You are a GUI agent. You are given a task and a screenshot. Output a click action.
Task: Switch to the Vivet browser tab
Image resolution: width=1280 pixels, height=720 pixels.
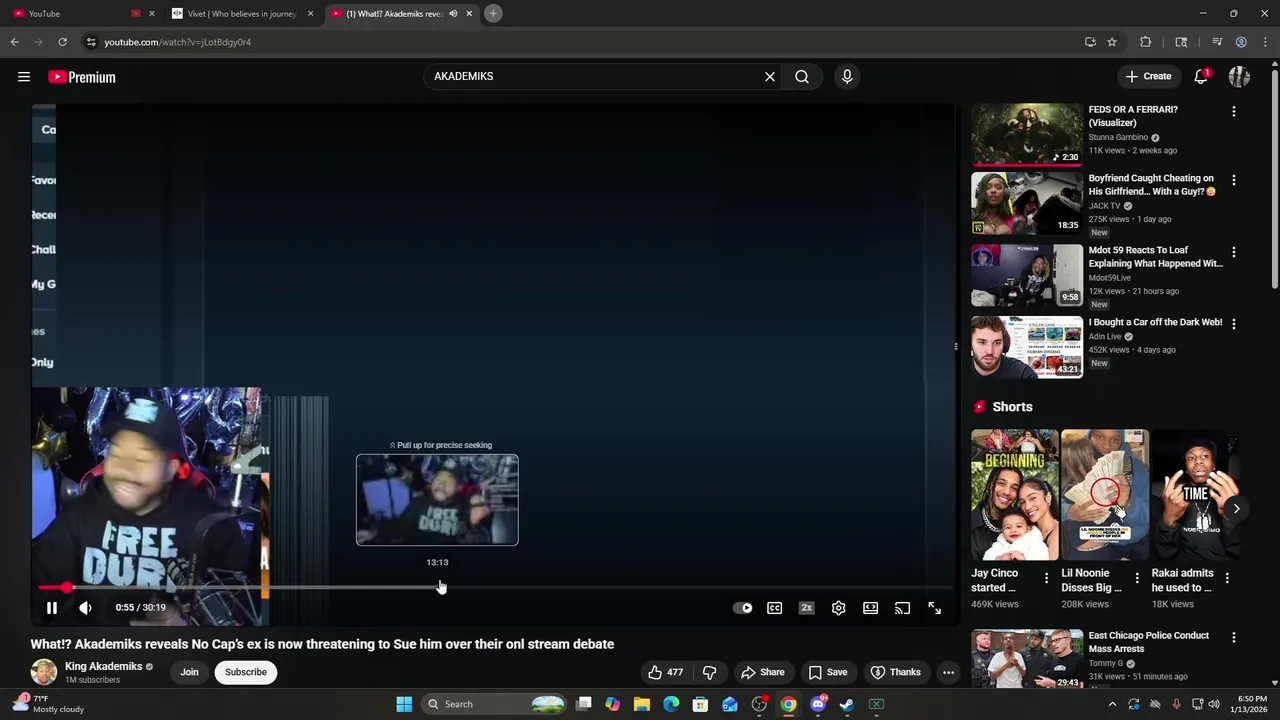coord(242,14)
